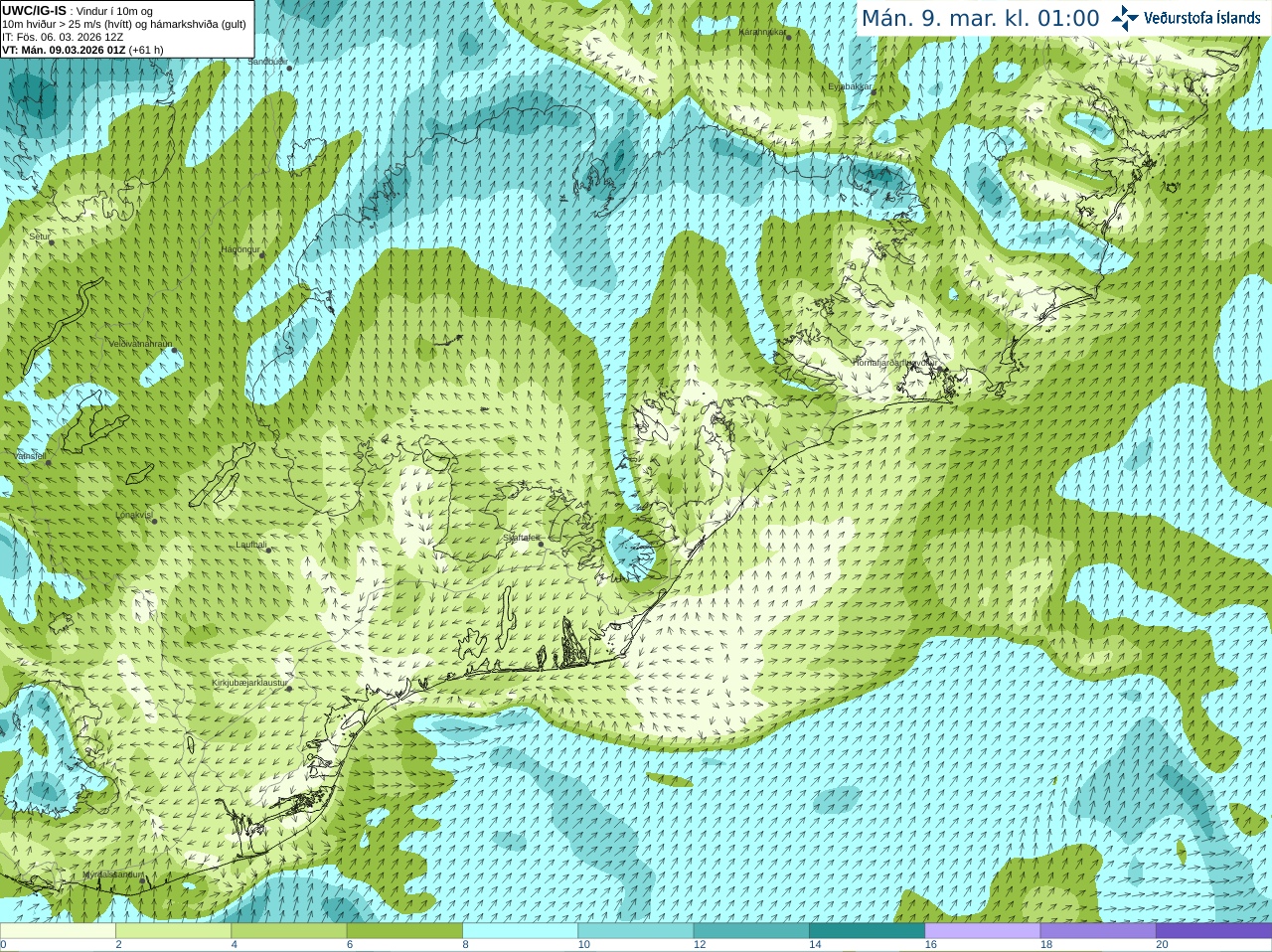Screen dimensions: 1272x952
Task: Click the 'Vatnsfell' place label
Action: tap(30, 456)
